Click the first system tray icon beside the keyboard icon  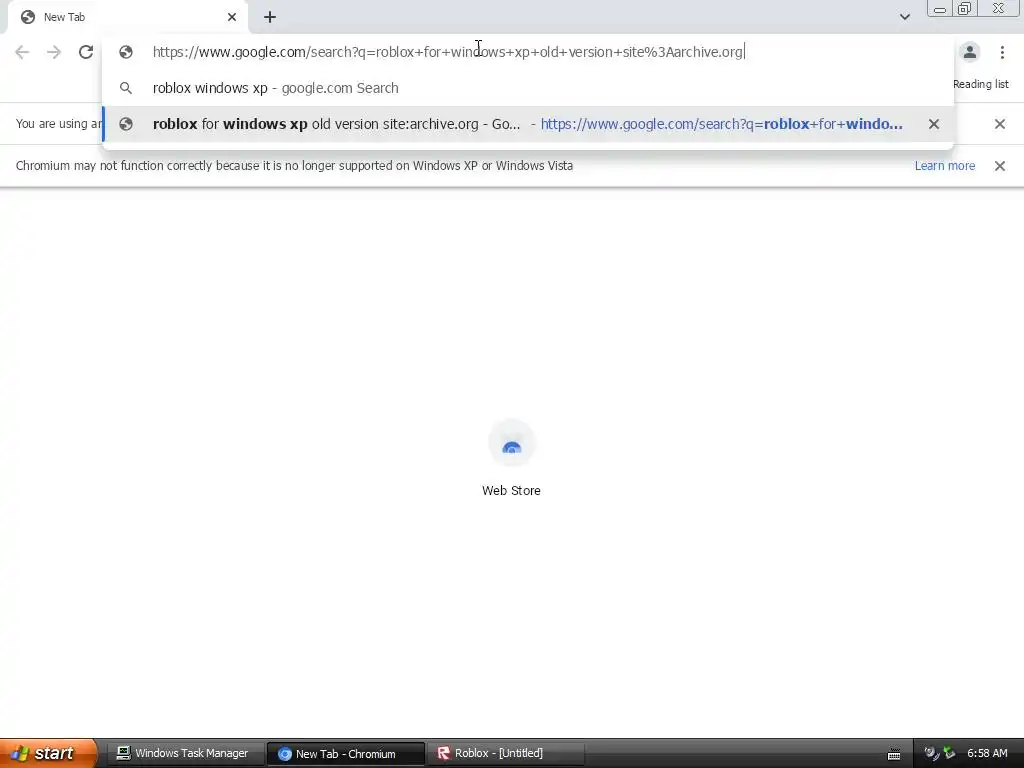(931, 754)
